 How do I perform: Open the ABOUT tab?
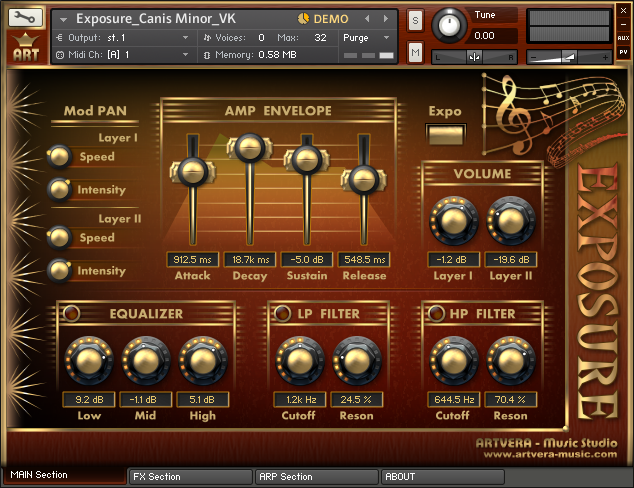click(443, 477)
